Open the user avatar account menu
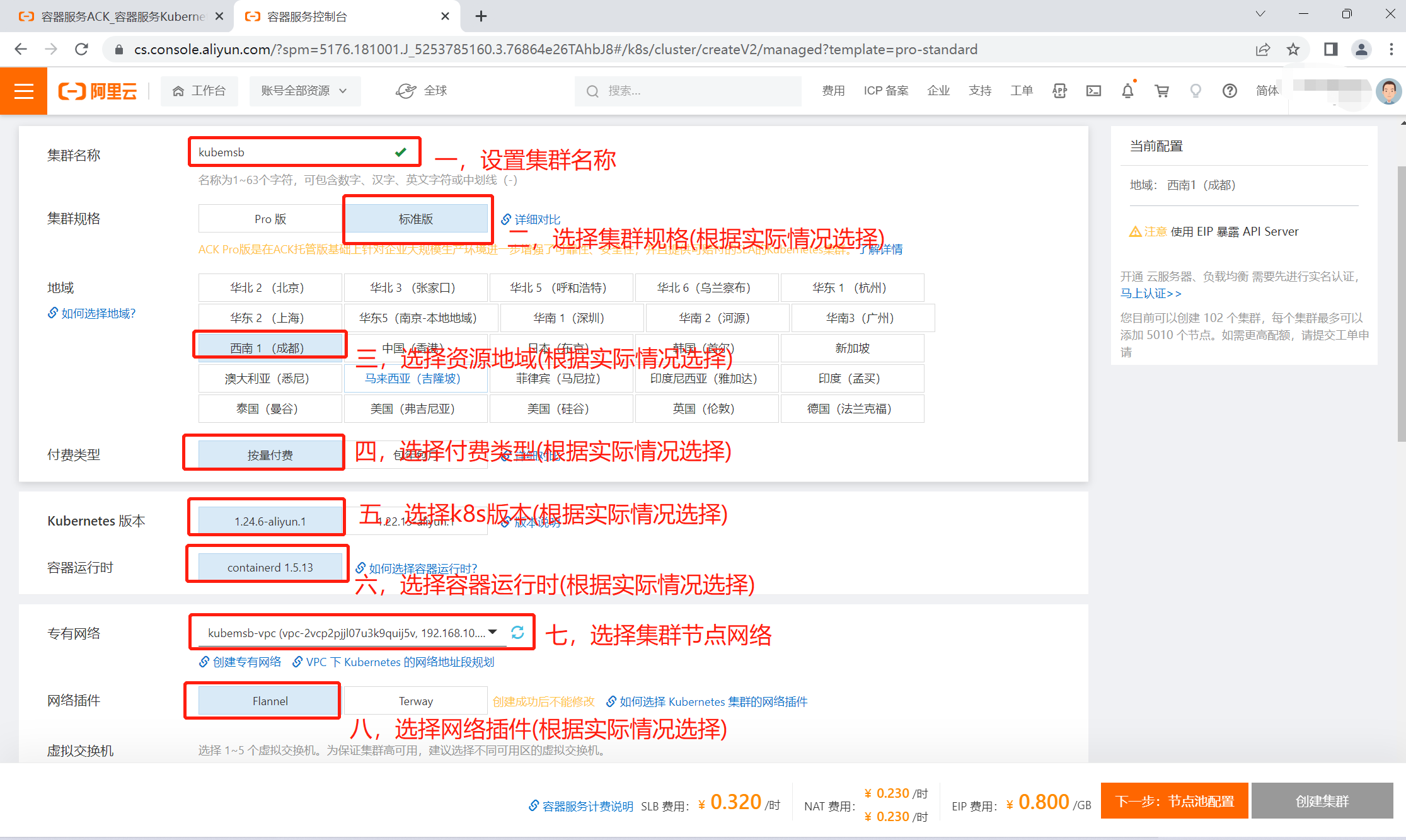Viewport: 1406px width, 840px height. click(1388, 91)
